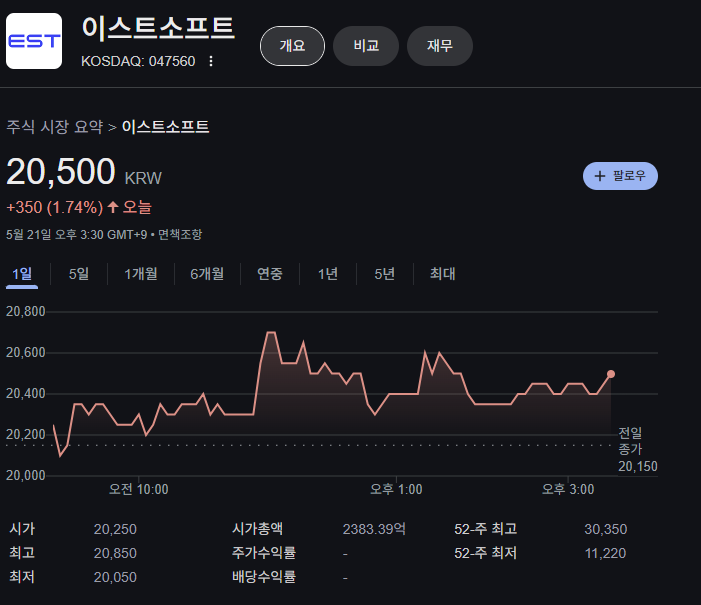The height and width of the screenshot is (605, 701).
Task: Click the 전일 종가 20,150 label
Action: pos(638,449)
